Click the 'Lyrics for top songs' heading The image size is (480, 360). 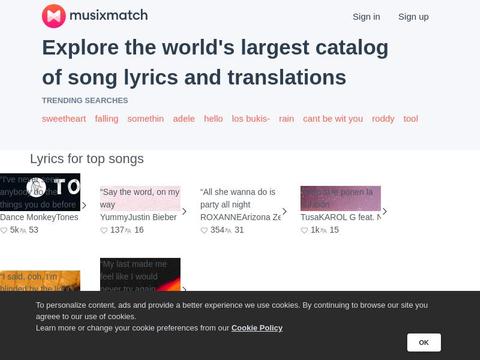pos(87,159)
